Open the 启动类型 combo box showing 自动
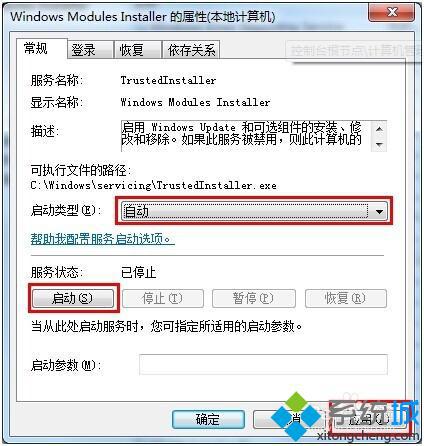This screenshot has width=424, height=446. (x=254, y=211)
